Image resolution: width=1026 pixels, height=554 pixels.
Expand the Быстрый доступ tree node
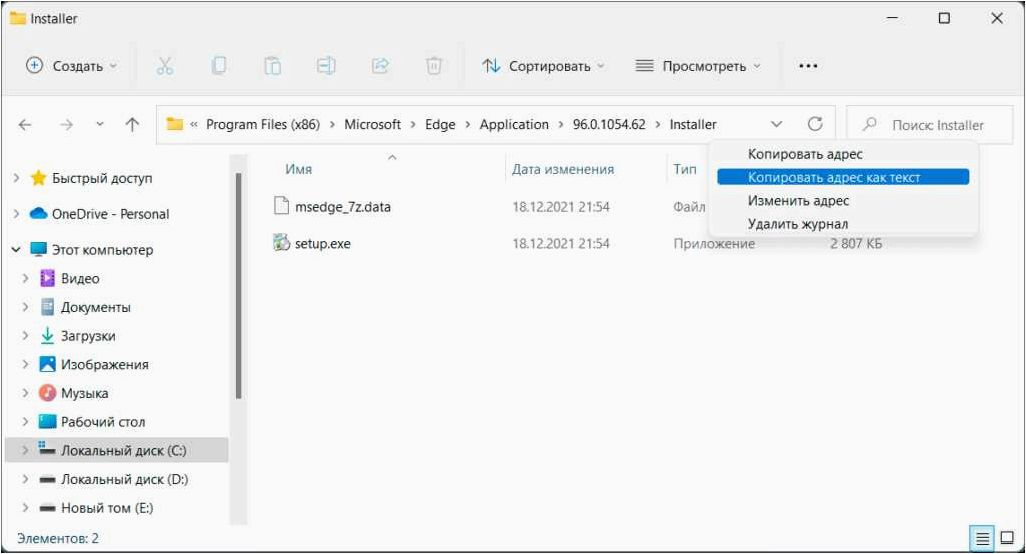16,178
